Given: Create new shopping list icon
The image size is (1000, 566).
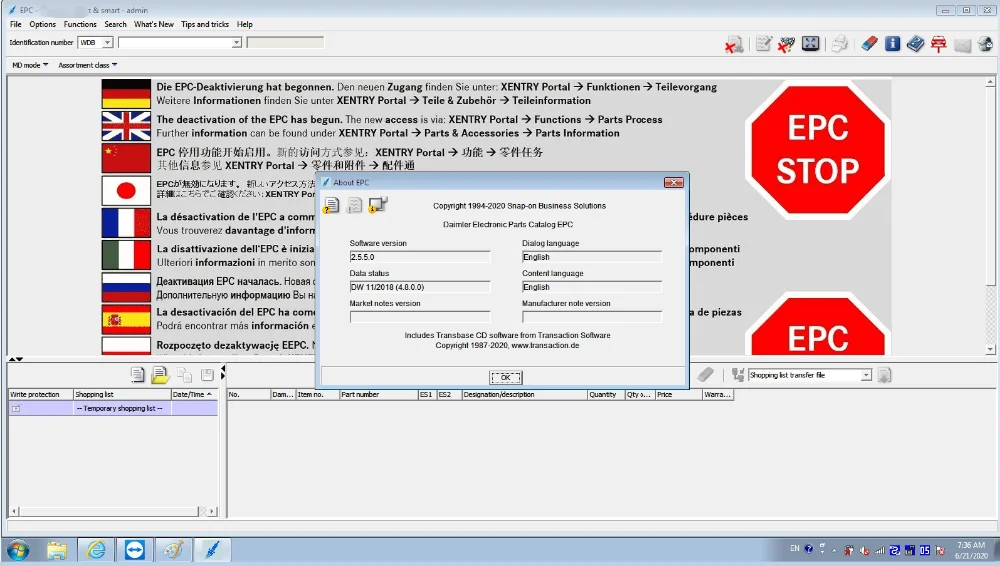Looking at the screenshot, I should [137, 375].
